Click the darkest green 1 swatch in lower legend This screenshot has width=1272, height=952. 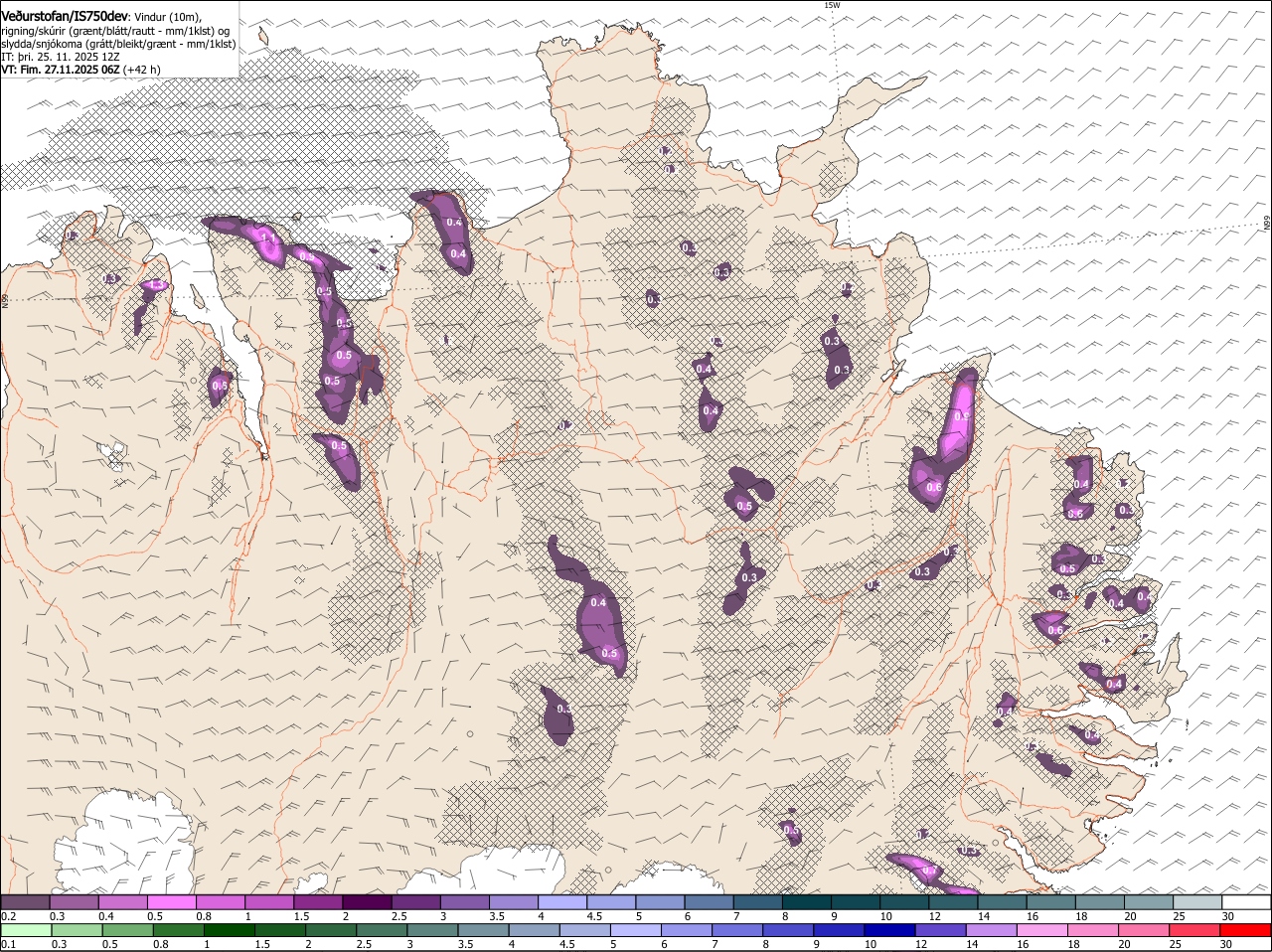(230, 930)
